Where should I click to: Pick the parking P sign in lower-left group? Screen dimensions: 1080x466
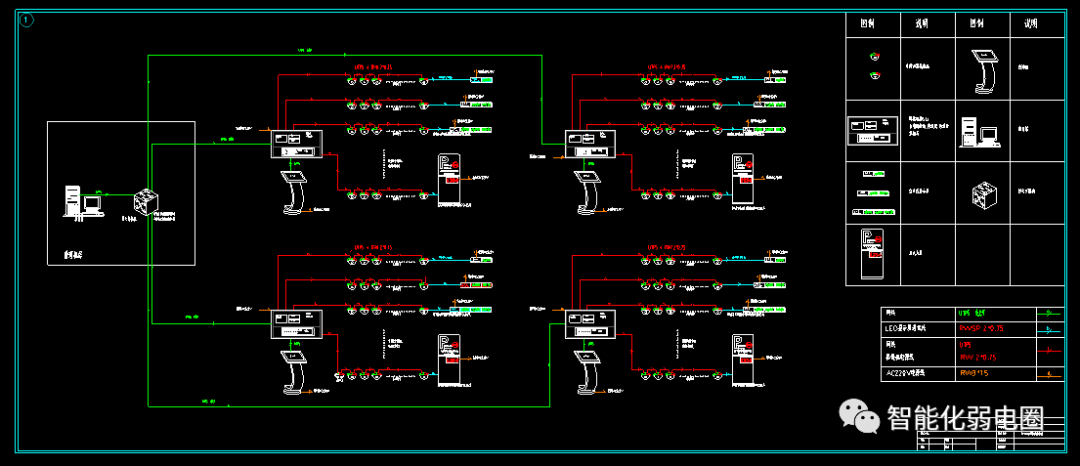(448, 359)
